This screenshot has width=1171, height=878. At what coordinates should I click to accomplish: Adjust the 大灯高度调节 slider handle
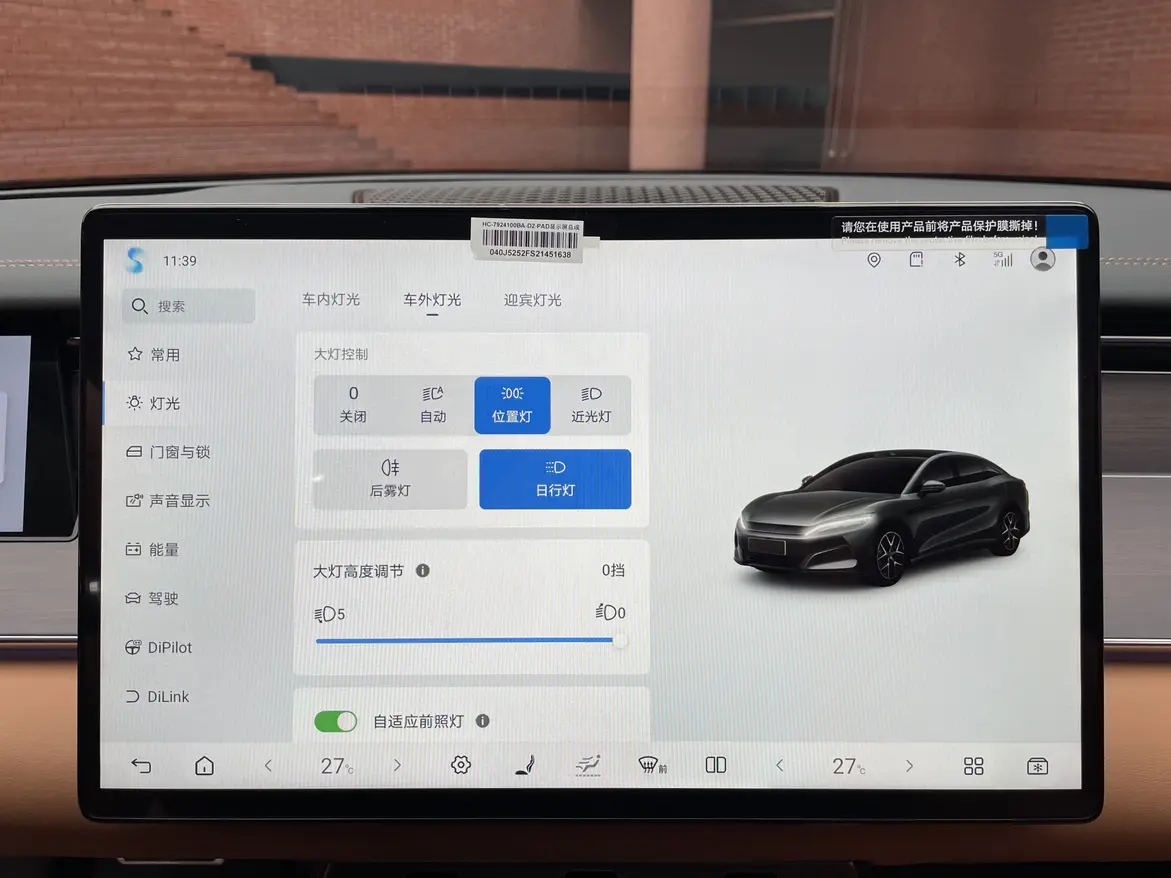click(620, 640)
